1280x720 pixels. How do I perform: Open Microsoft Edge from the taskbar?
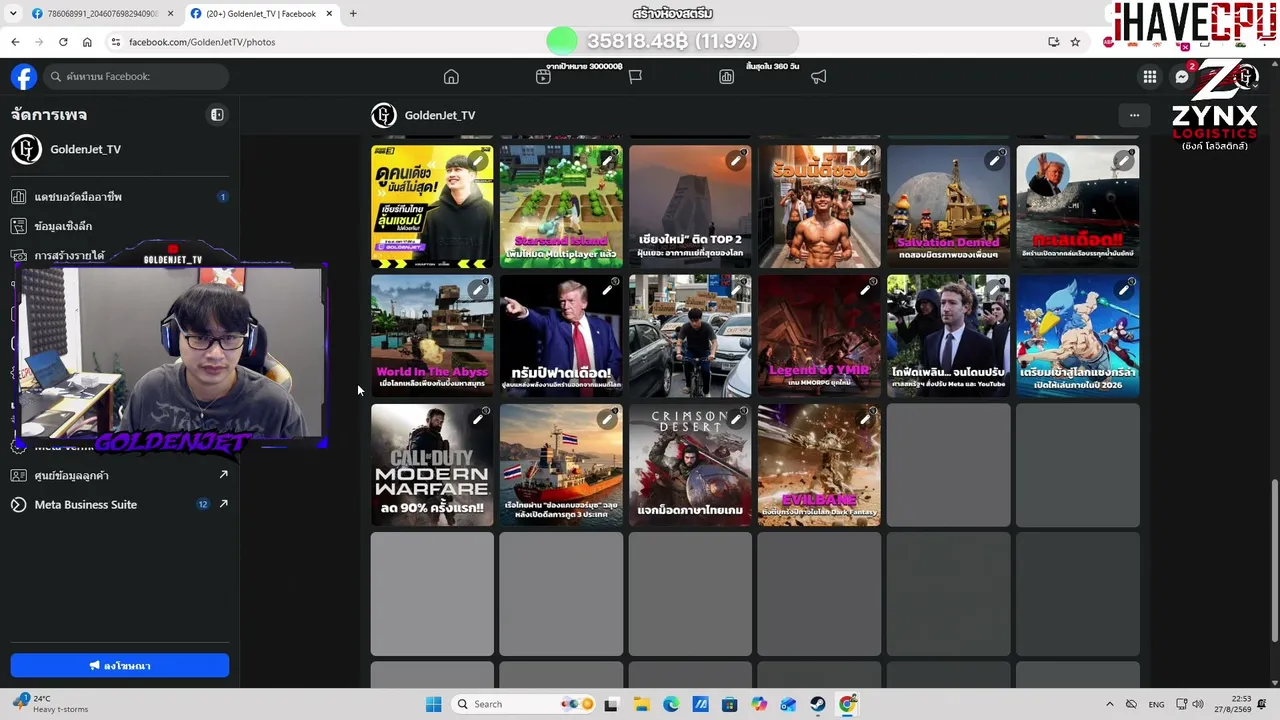tap(671, 704)
